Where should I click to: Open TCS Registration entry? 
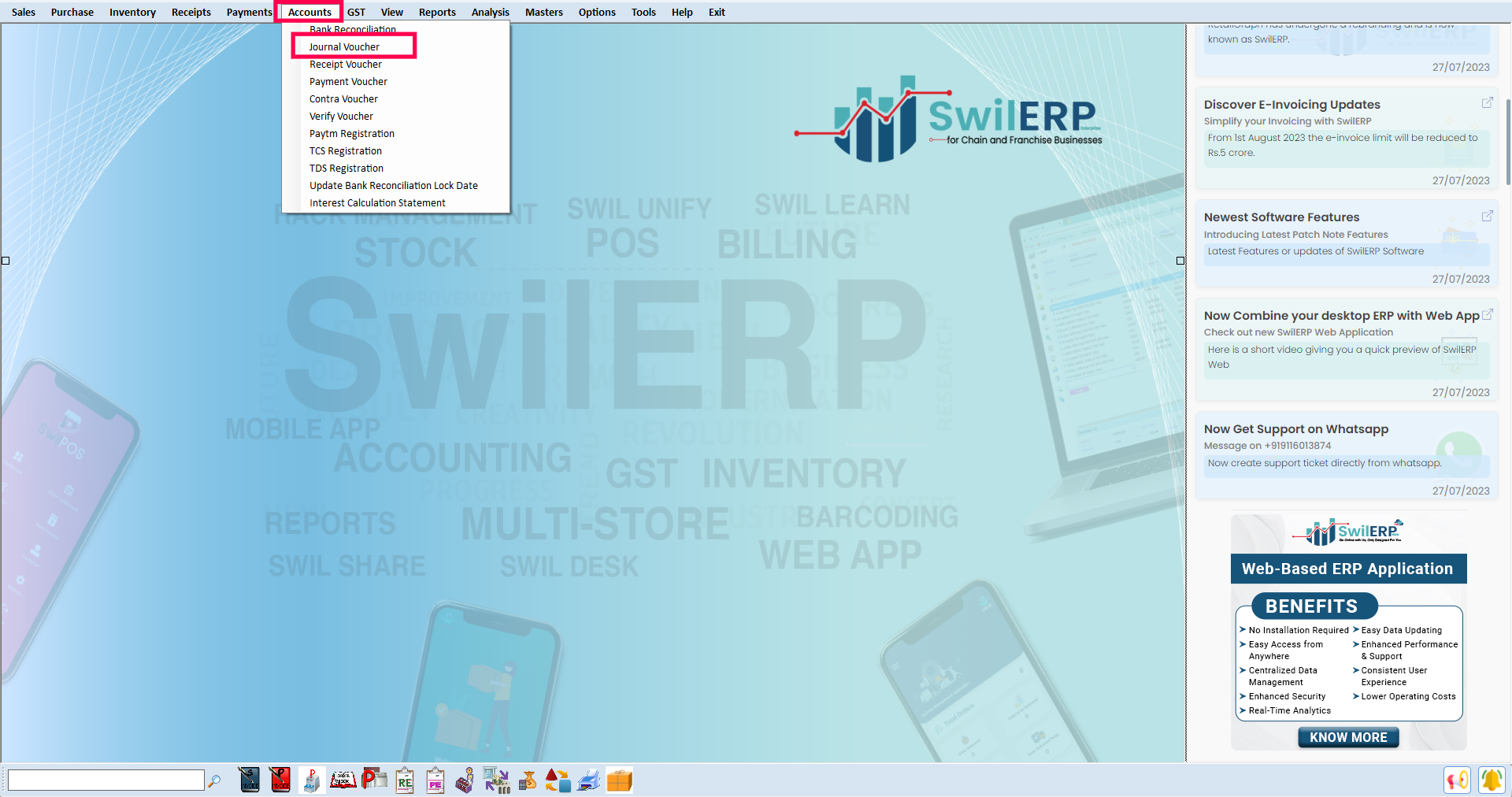click(x=396, y=151)
